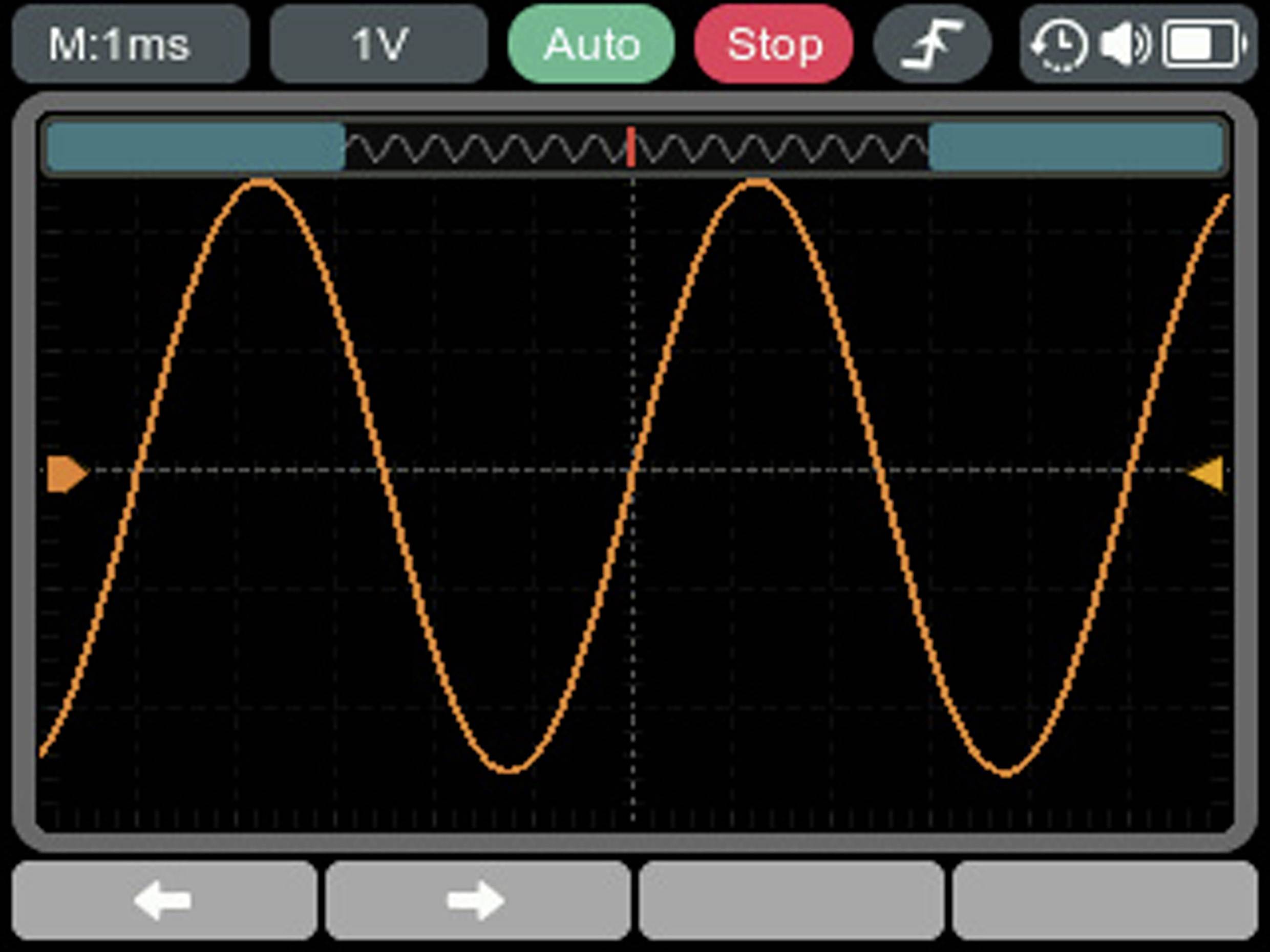Image resolution: width=1270 pixels, height=952 pixels.
Task: Click the third blank softkey button
Action: (x=791, y=900)
